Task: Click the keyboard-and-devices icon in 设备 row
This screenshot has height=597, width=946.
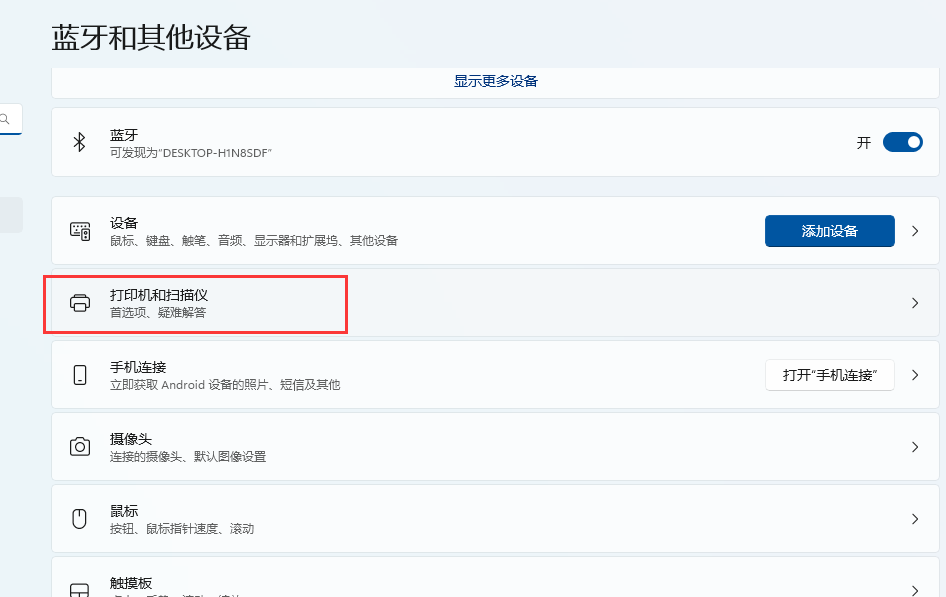Action: click(80, 231)
